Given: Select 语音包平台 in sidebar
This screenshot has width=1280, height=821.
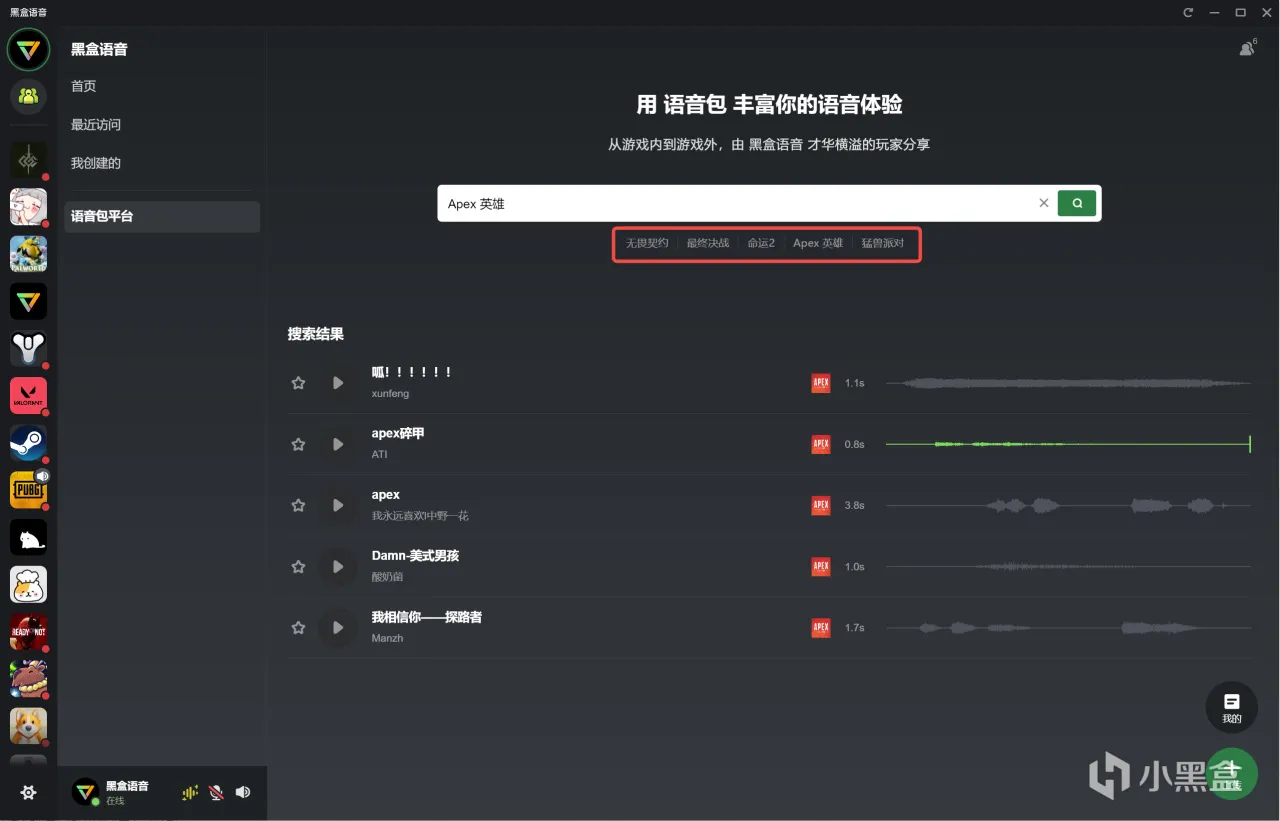Looking at the screenshot, I should (162, 216).
